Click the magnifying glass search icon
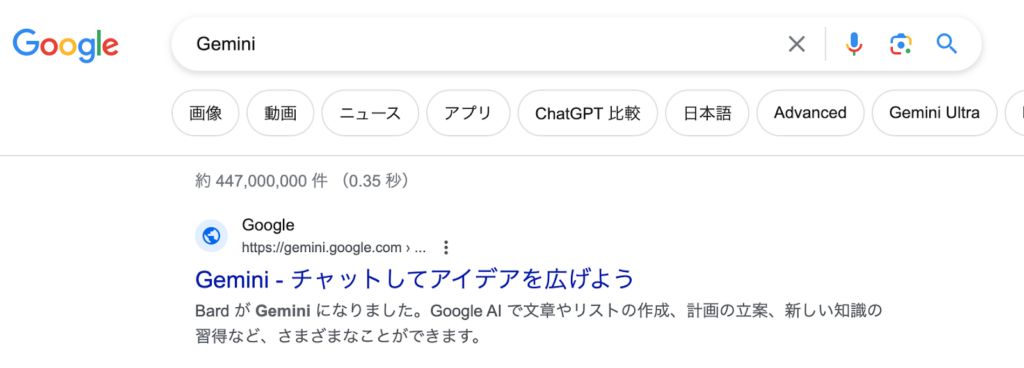The width and height of the screenshot is (1024, 368). coord(946,44)
